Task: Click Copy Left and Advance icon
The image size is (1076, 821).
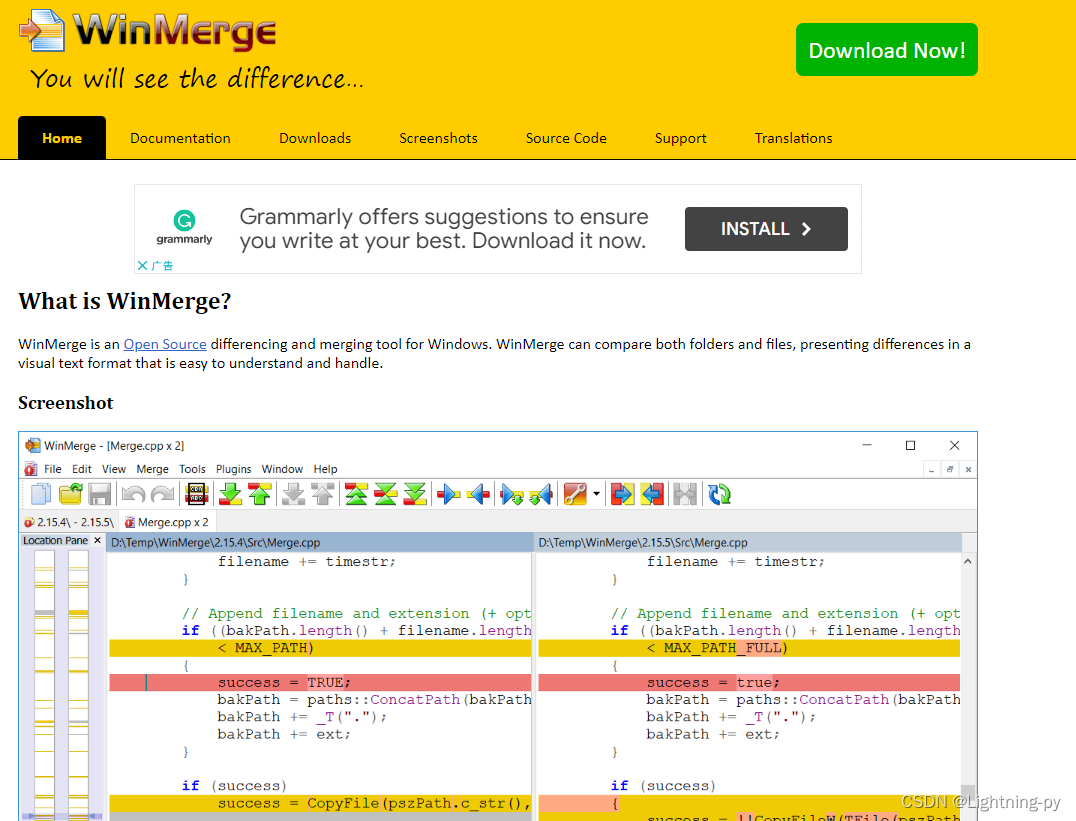Action: click(541, 494)
